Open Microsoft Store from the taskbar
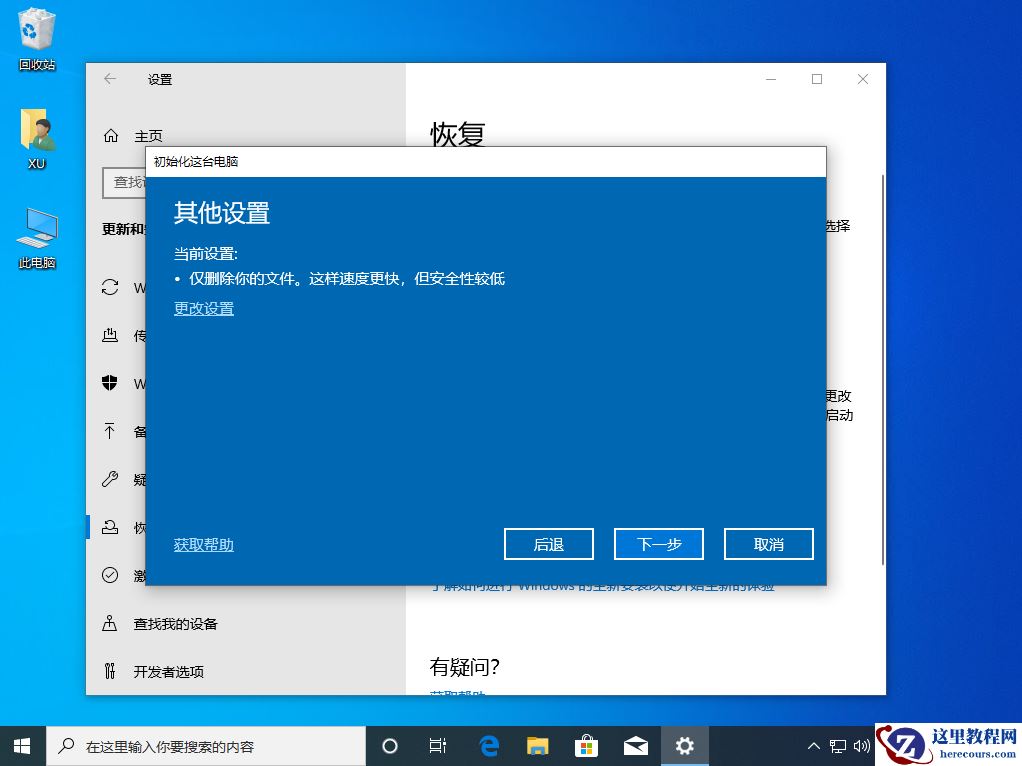This screenshot has height=766, width=1022. pos(587,745)
